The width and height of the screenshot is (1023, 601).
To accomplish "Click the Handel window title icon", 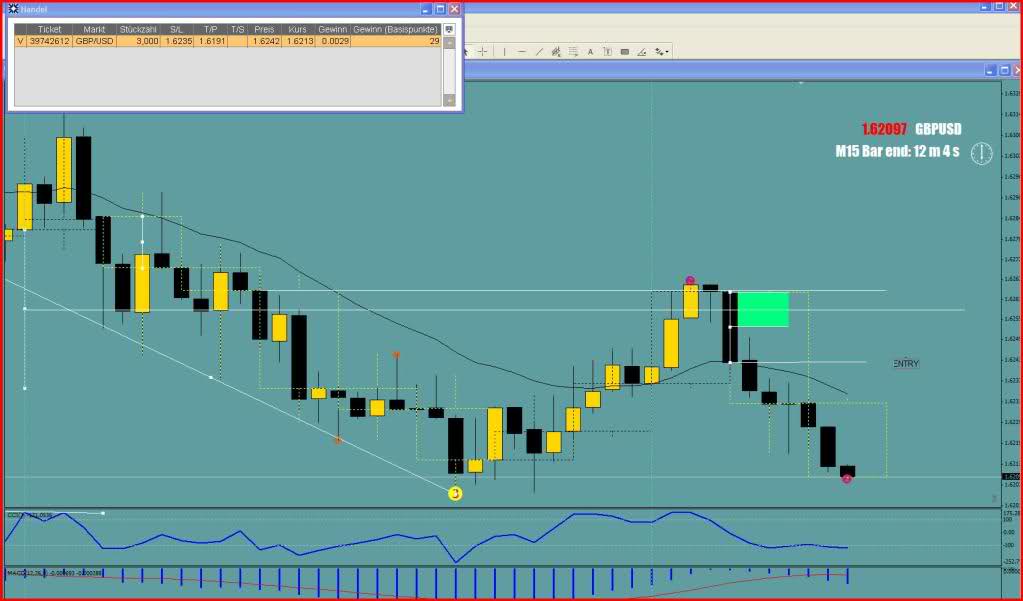I will (13, 9).
